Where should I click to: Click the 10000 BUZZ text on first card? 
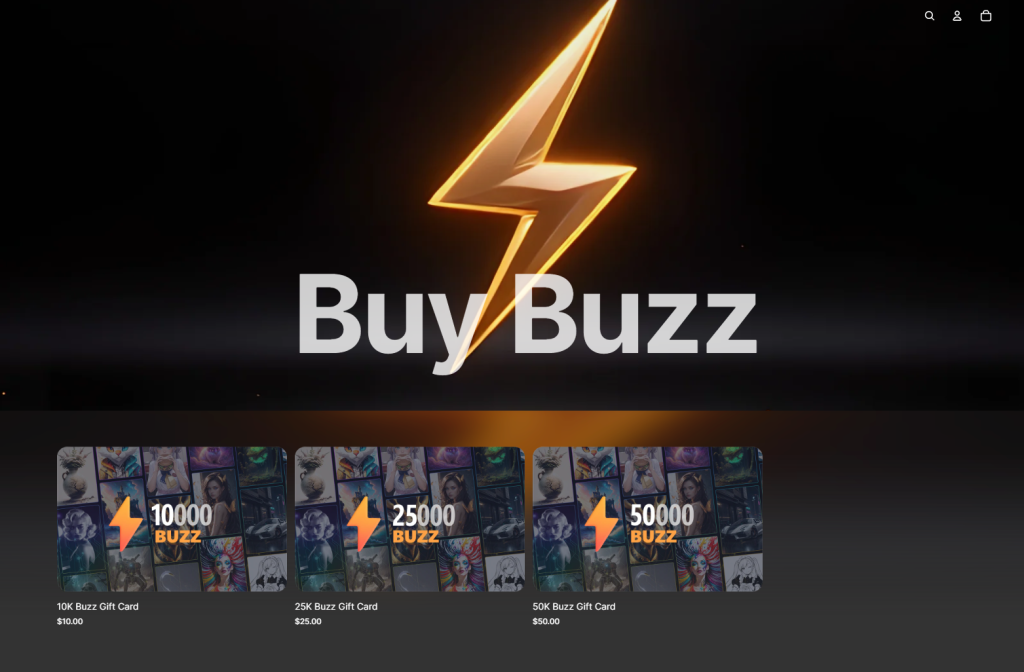point(182,524)
